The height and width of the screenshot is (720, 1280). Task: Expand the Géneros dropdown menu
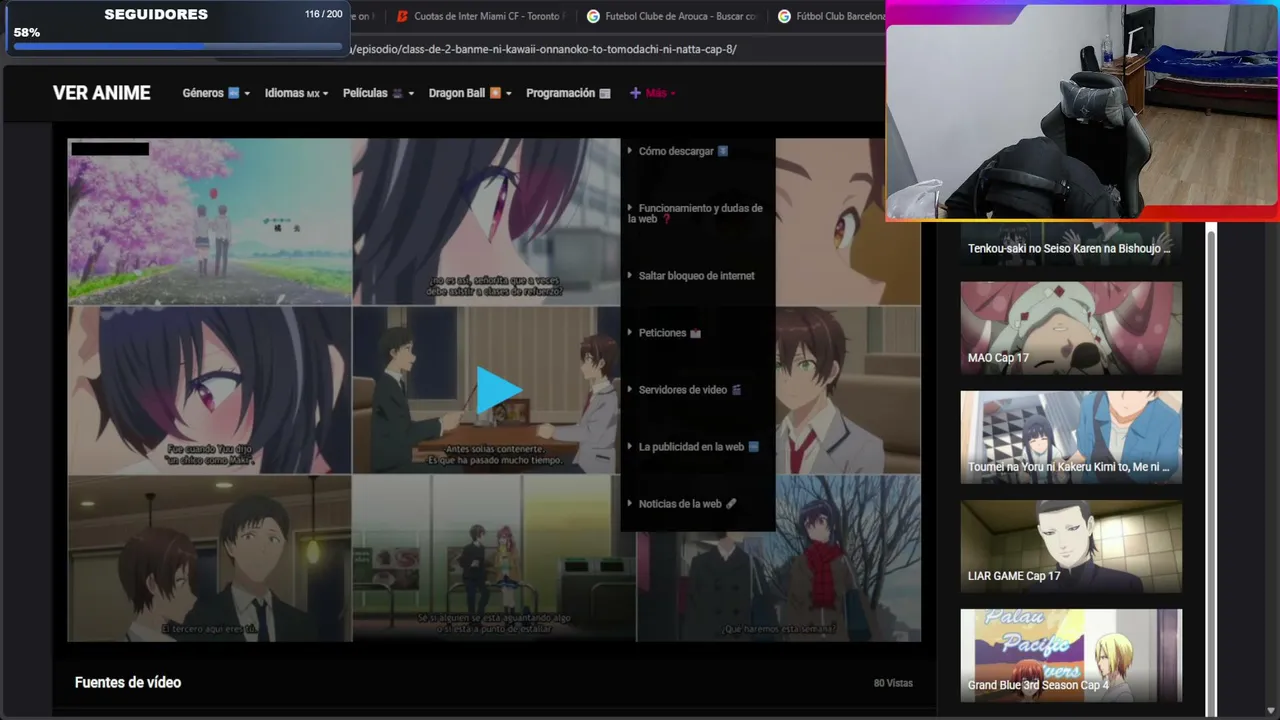(x=216, y=93)
